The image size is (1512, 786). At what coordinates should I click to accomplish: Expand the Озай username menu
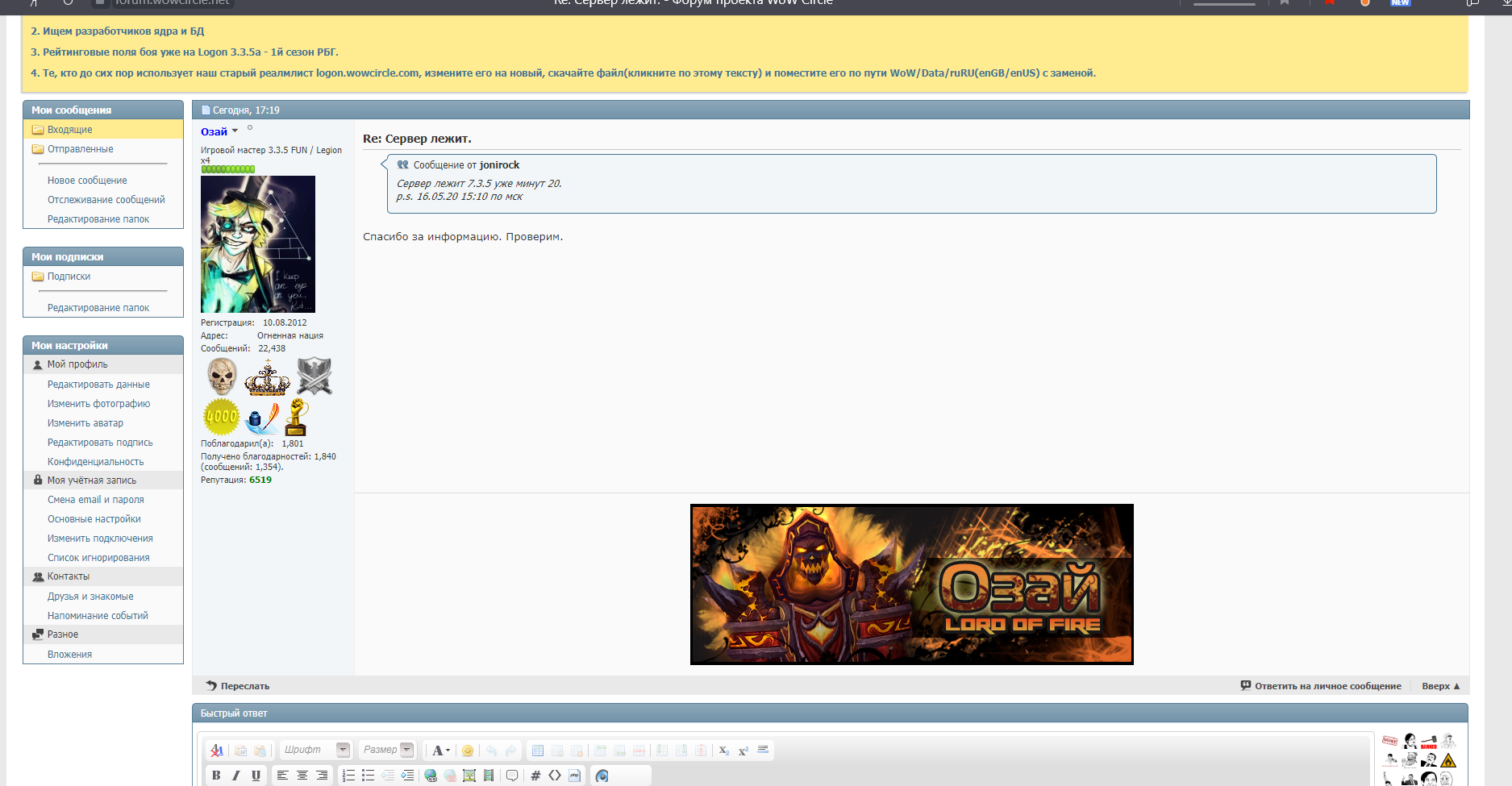235,131
